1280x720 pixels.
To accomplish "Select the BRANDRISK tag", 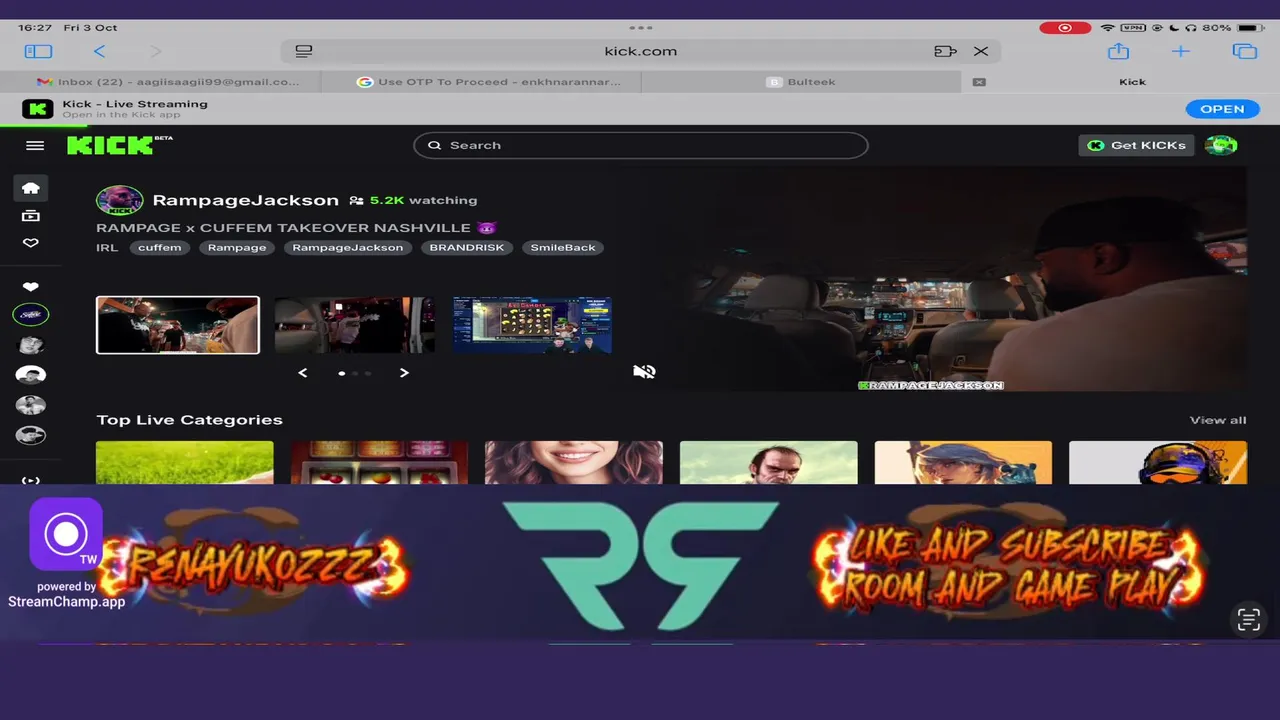I will pos(467,247).
